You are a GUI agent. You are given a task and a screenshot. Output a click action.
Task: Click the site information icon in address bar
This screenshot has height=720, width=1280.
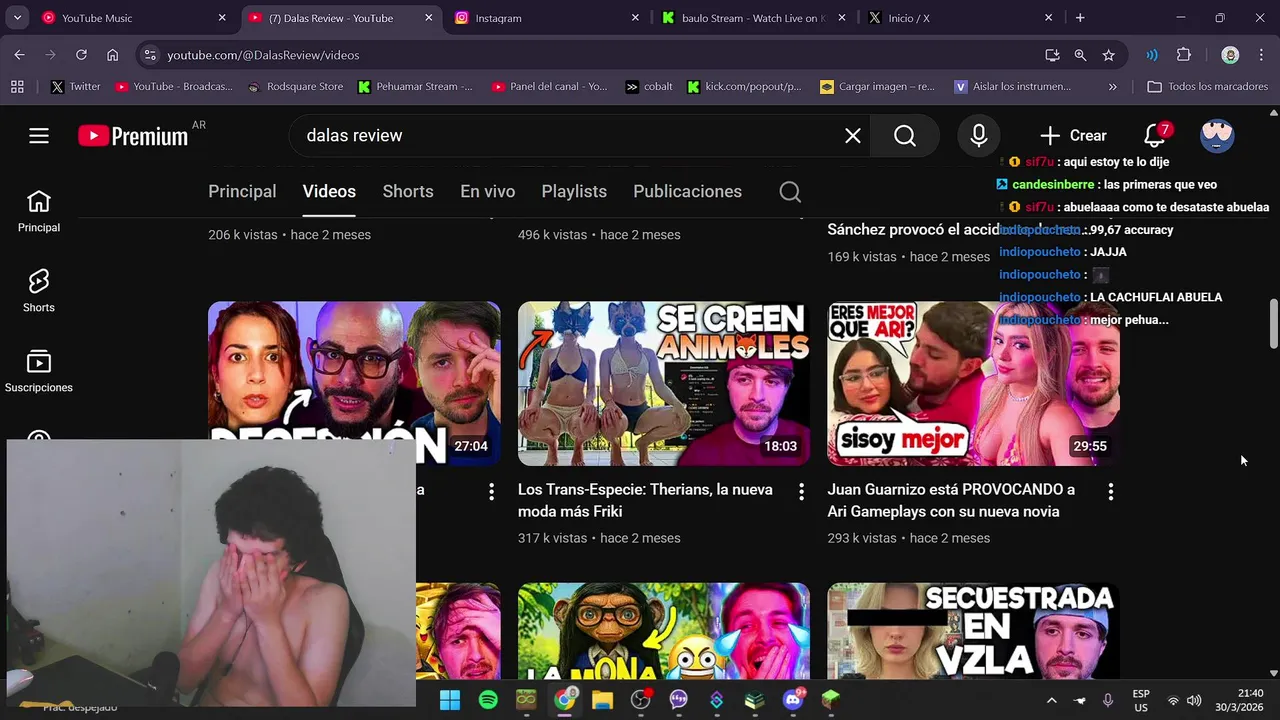[150, 55]
